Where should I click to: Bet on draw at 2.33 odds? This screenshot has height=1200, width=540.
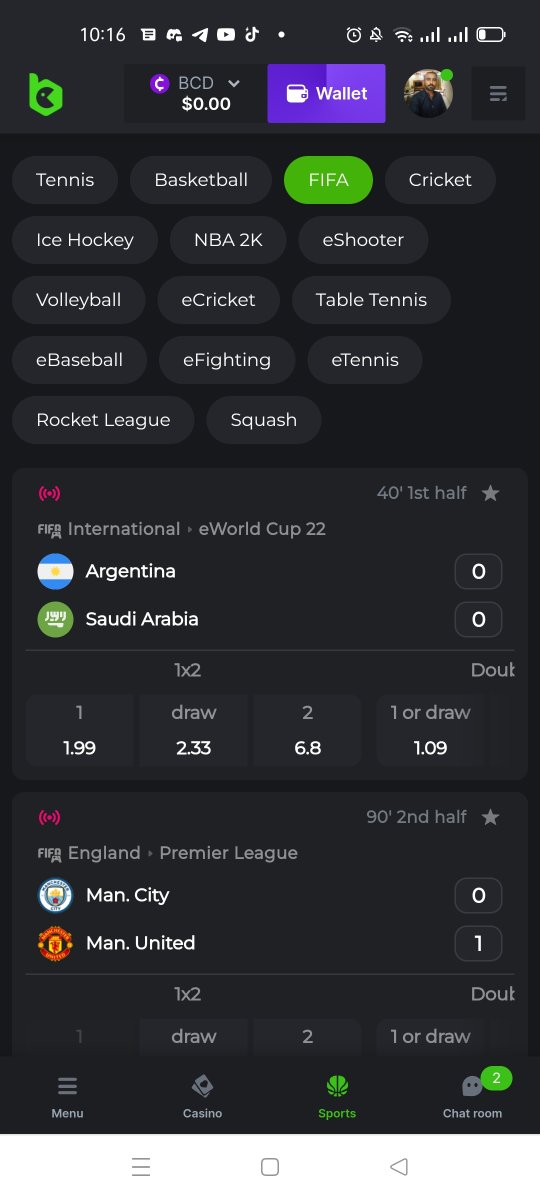point(194,730)
